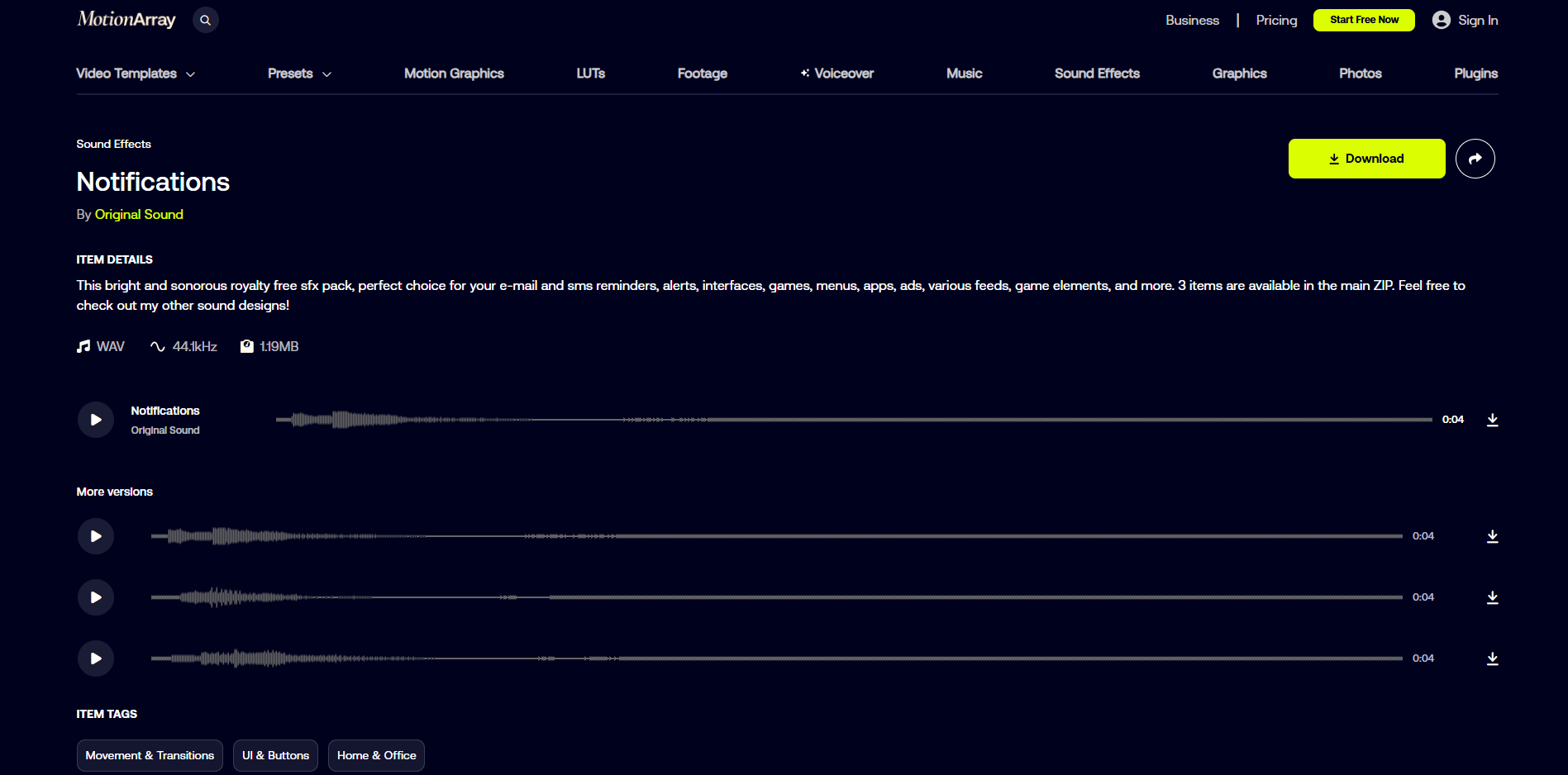This screenshot has height=775, width=1568.
Task: Open the share icon next to Download
Action: point(1475,158)
